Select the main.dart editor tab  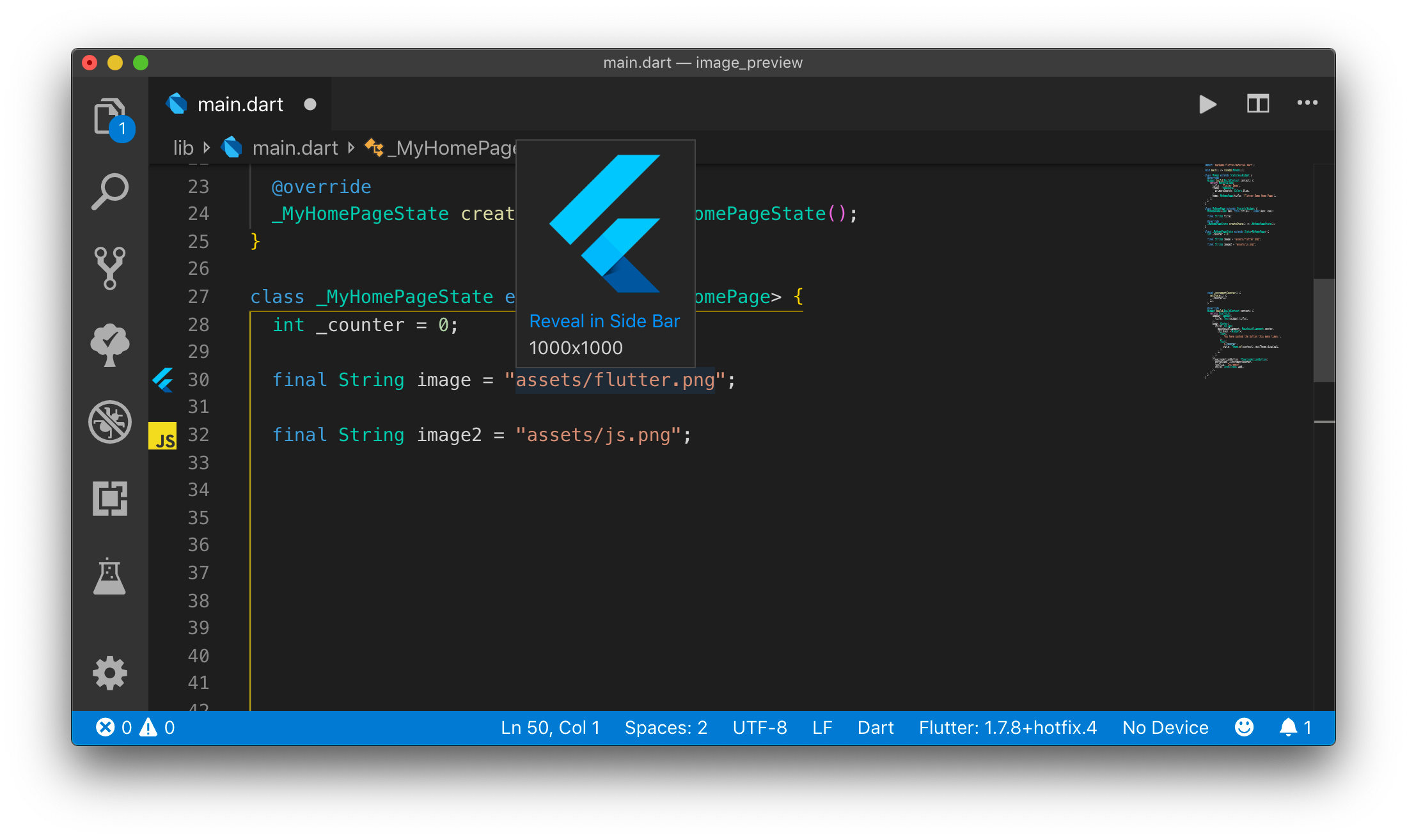240,104
